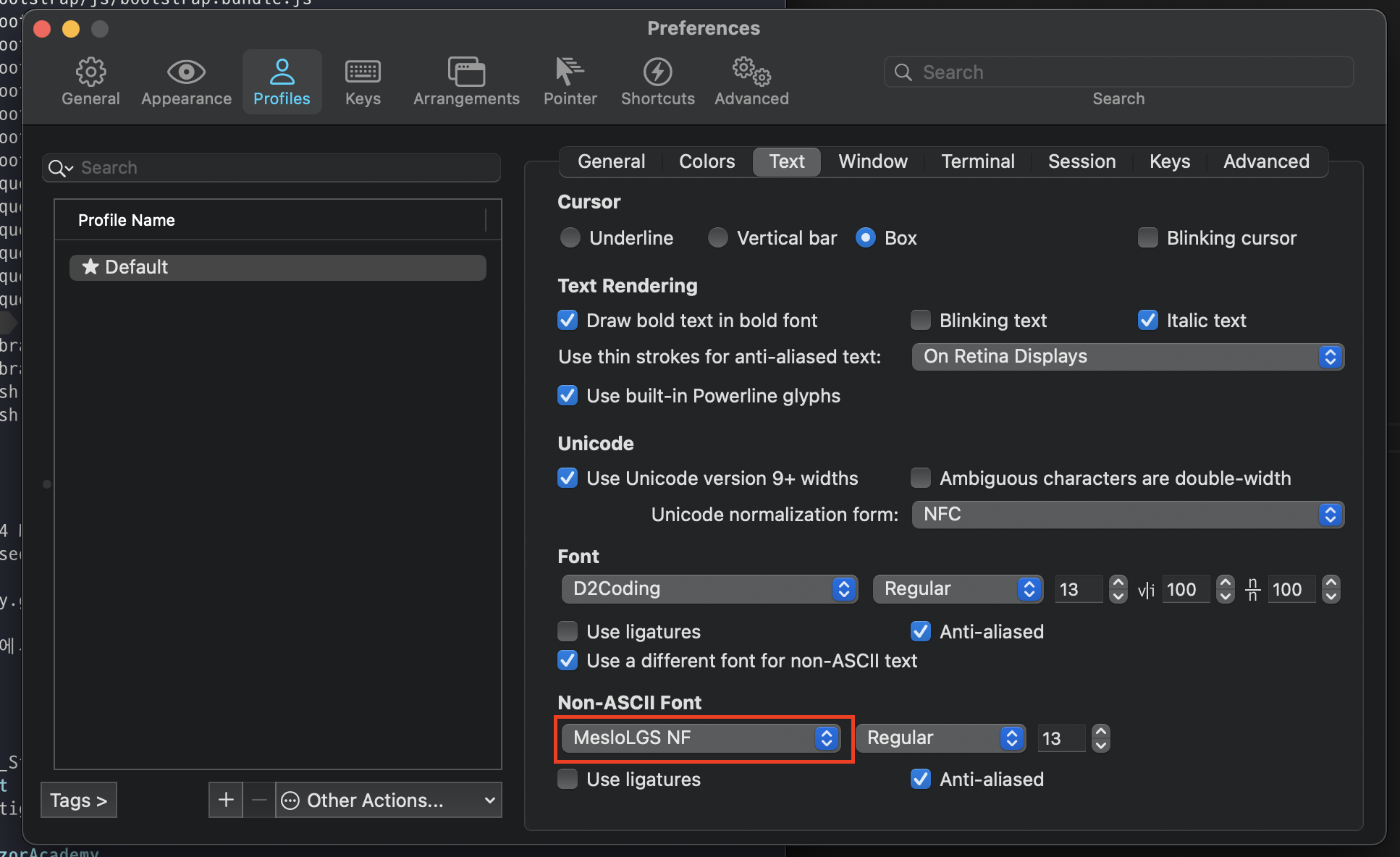Enable the Blinking cursor checkbox
The height and width of the screenshot is (857, 1400).
[x=1148, y=238]
